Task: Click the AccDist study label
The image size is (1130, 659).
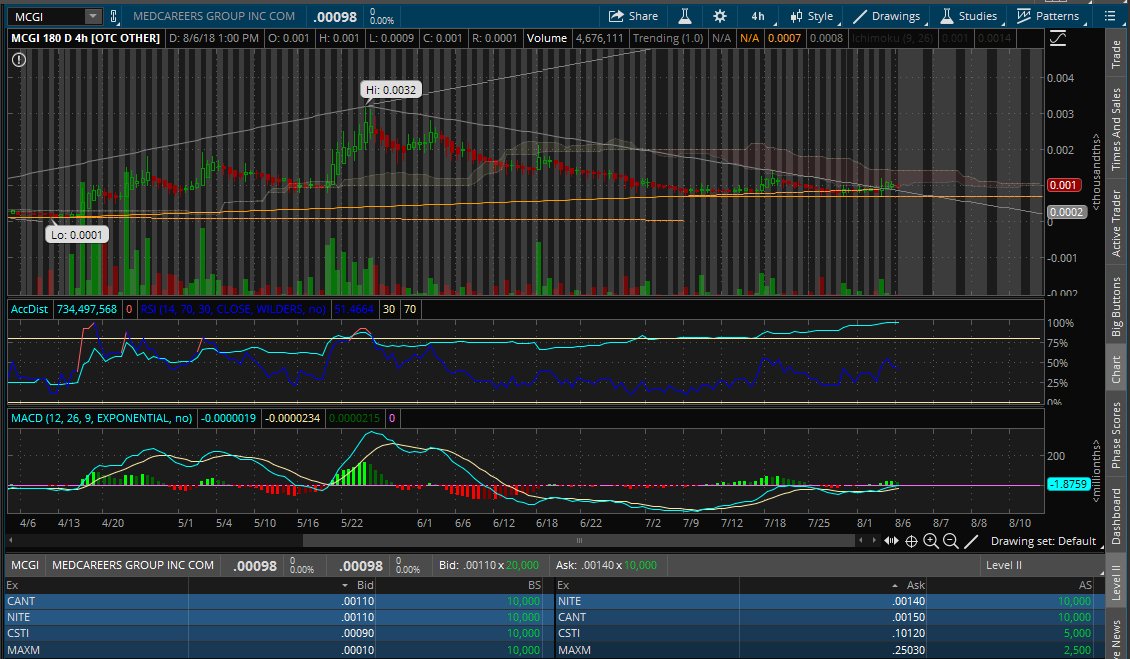Action: click(x=29, y=309)
